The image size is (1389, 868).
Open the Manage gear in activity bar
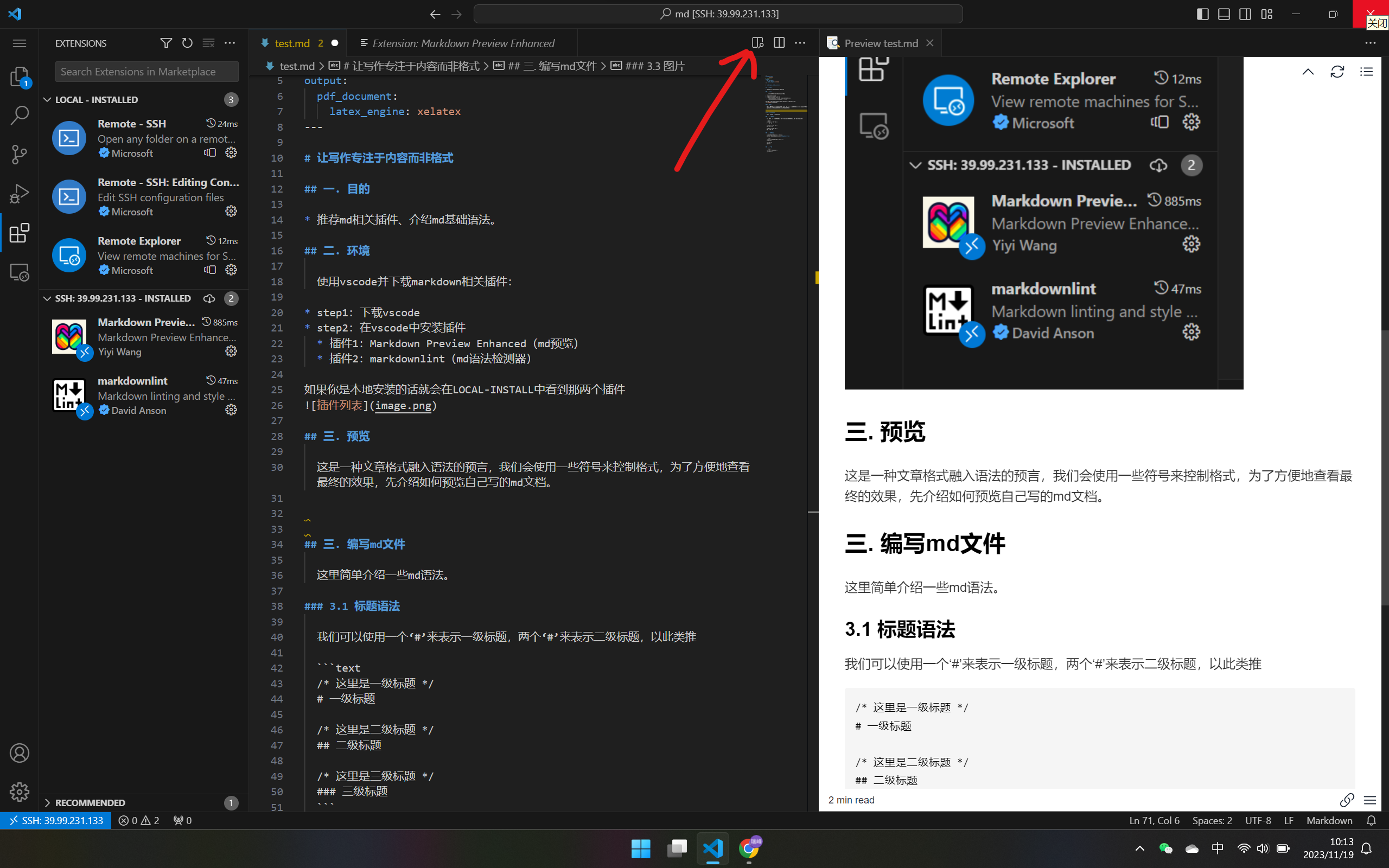click(x=19, y=792)
